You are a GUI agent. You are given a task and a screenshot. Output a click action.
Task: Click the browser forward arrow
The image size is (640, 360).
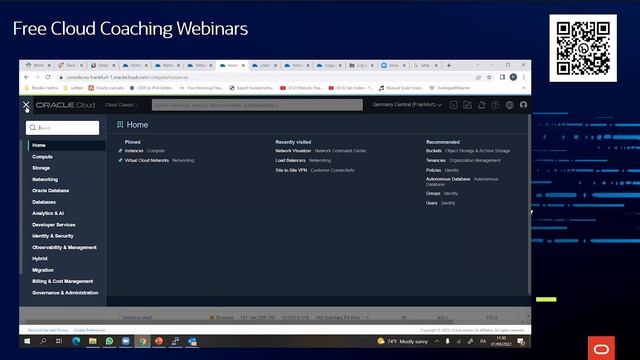37,77
